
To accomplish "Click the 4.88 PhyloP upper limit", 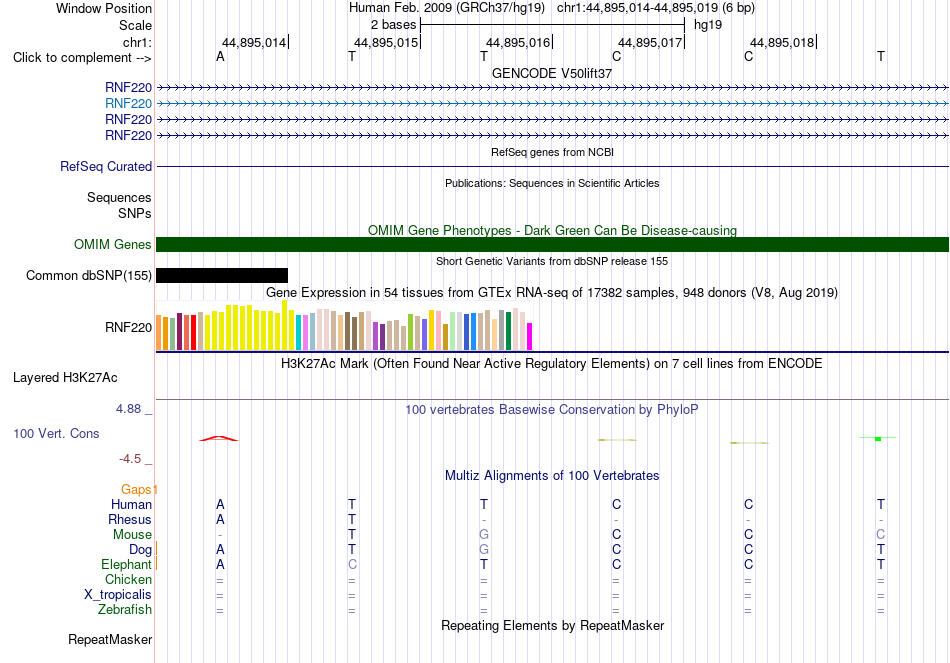I will 128,409.
